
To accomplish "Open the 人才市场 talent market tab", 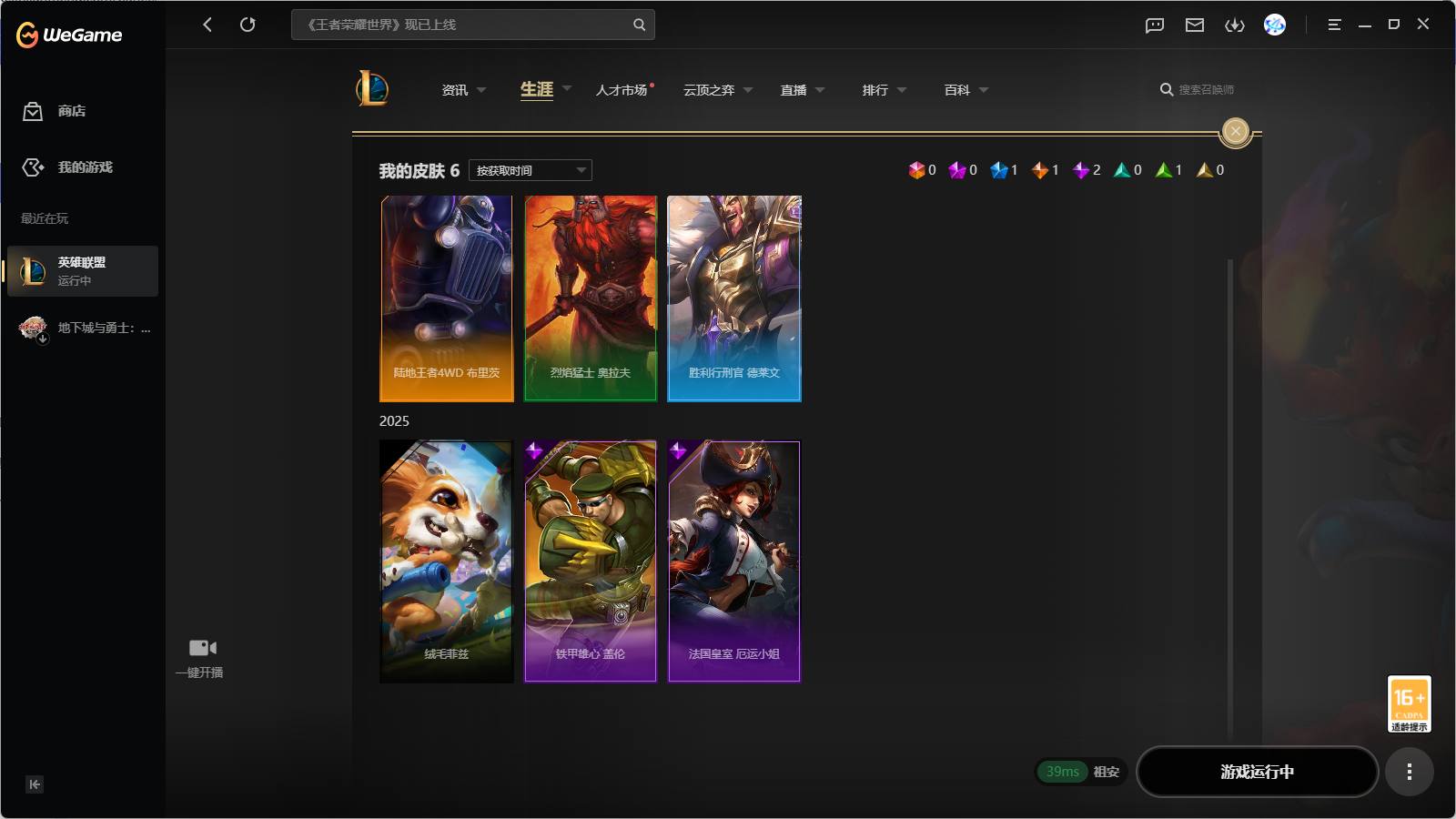I will click(x=622, y=90).
